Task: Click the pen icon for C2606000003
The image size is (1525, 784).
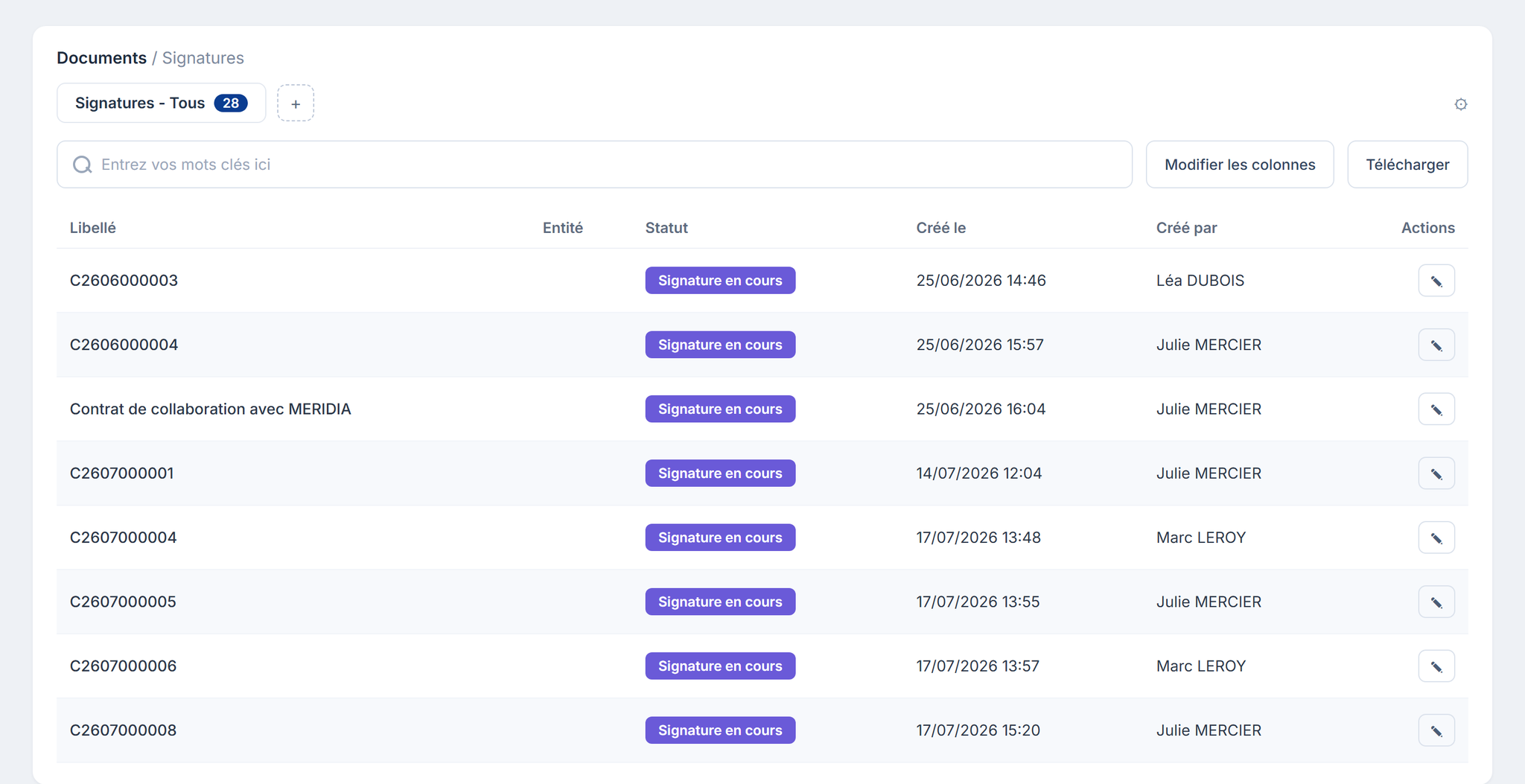Action: (1436, 281)
